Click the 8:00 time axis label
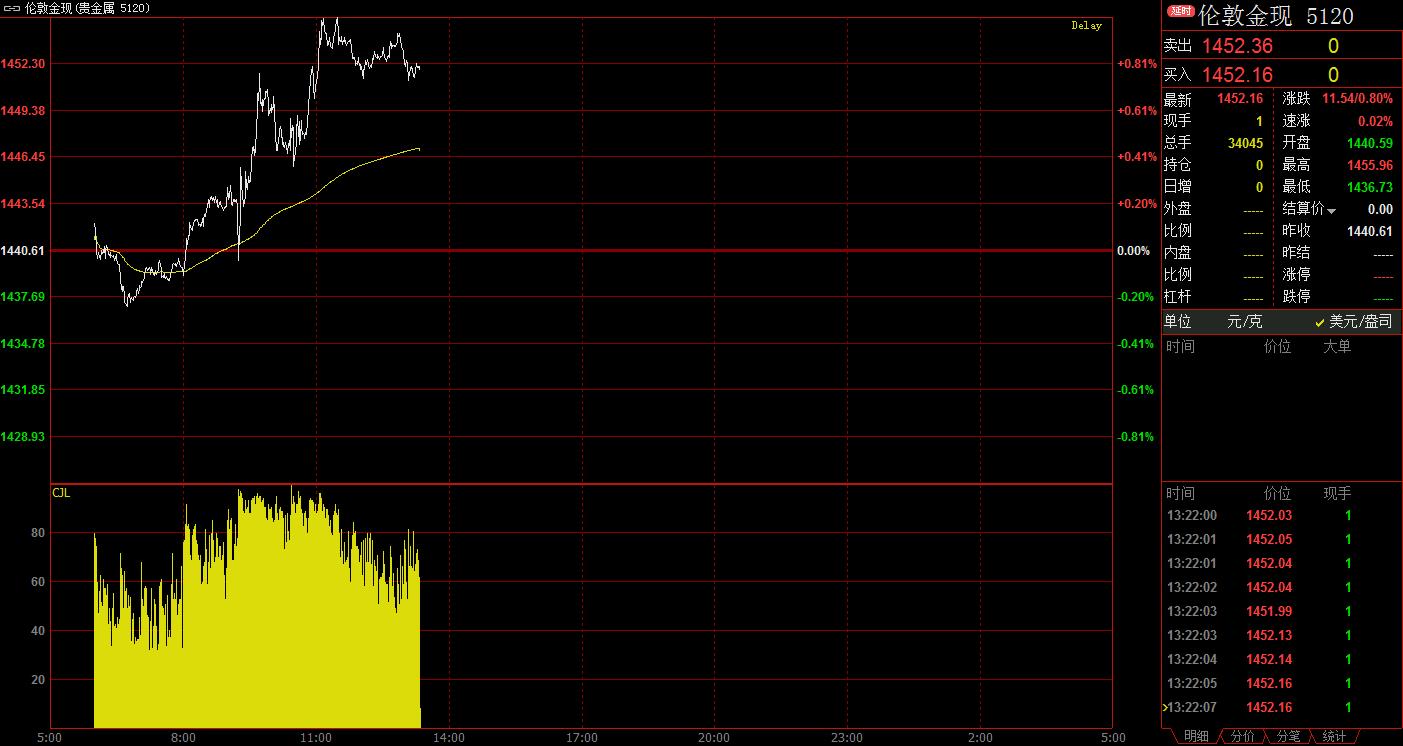1403x746 pixels. pos(183,738)
